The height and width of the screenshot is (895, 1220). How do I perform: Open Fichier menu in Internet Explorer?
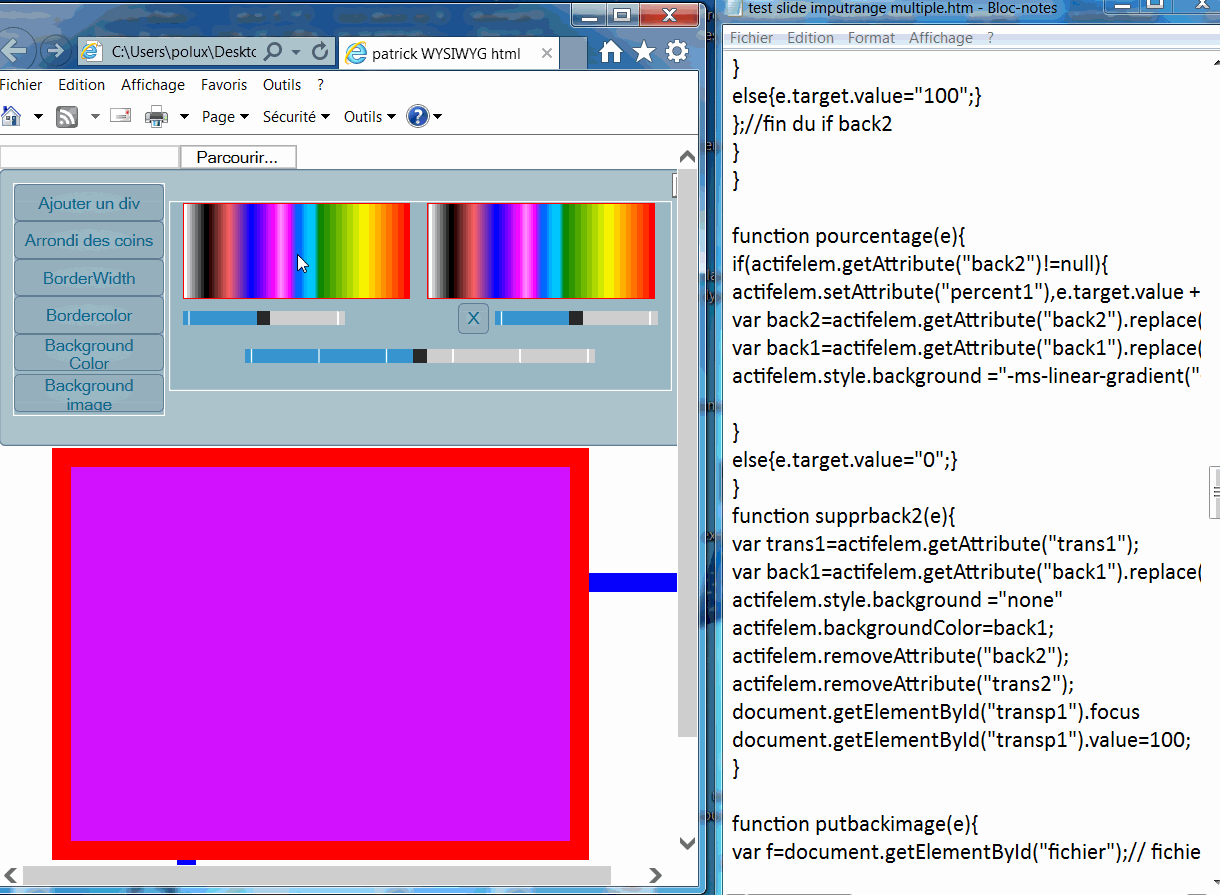click(x=21, y=85)
